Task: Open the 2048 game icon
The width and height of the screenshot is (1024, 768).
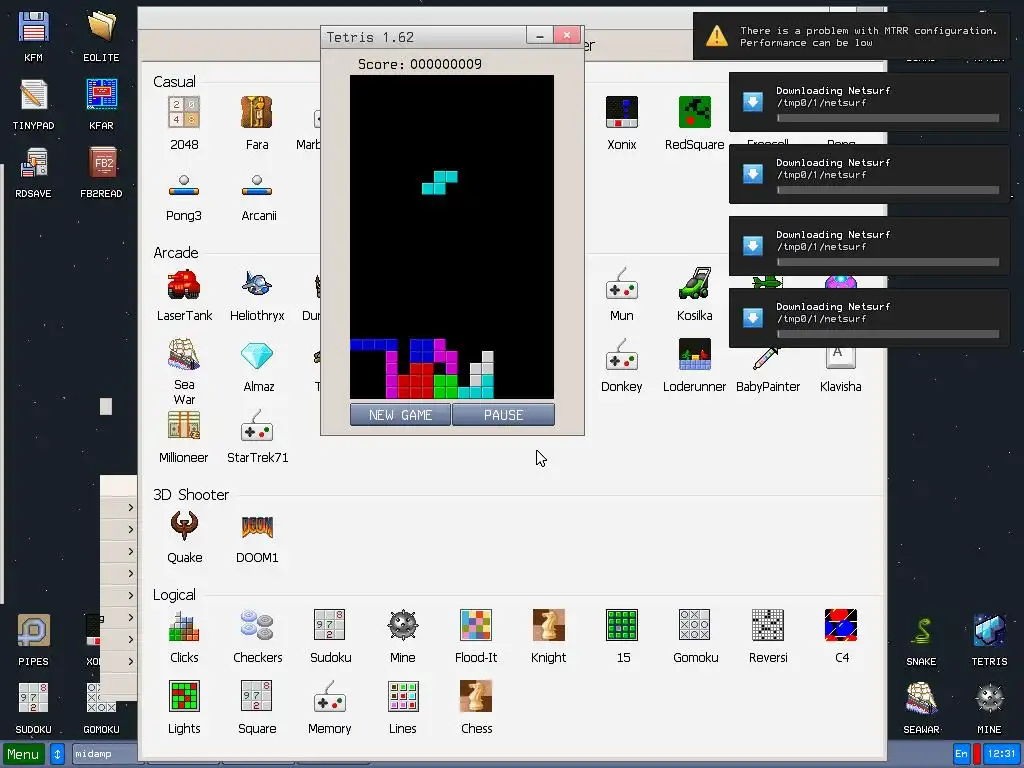Action: 184,113
